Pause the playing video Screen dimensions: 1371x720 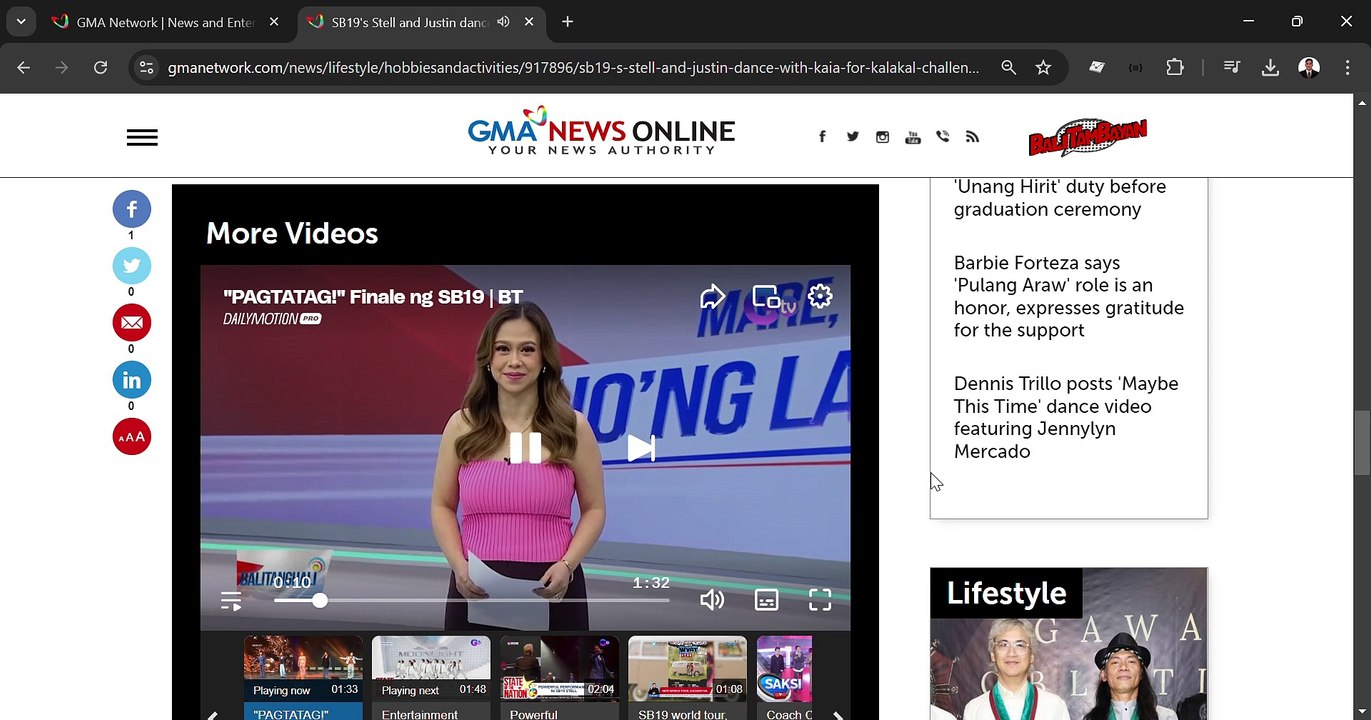[525, 448]
